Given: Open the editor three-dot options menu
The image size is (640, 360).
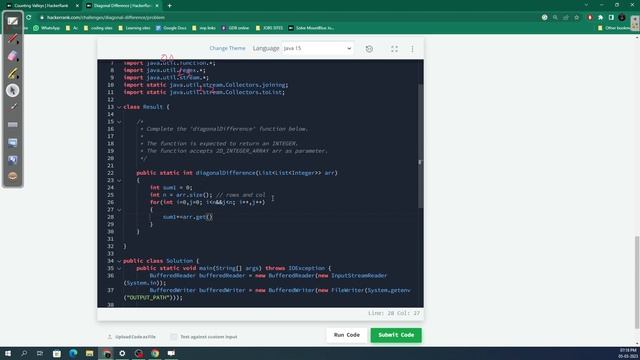Looking at the screenshot, I should click(x=412, y=49).
